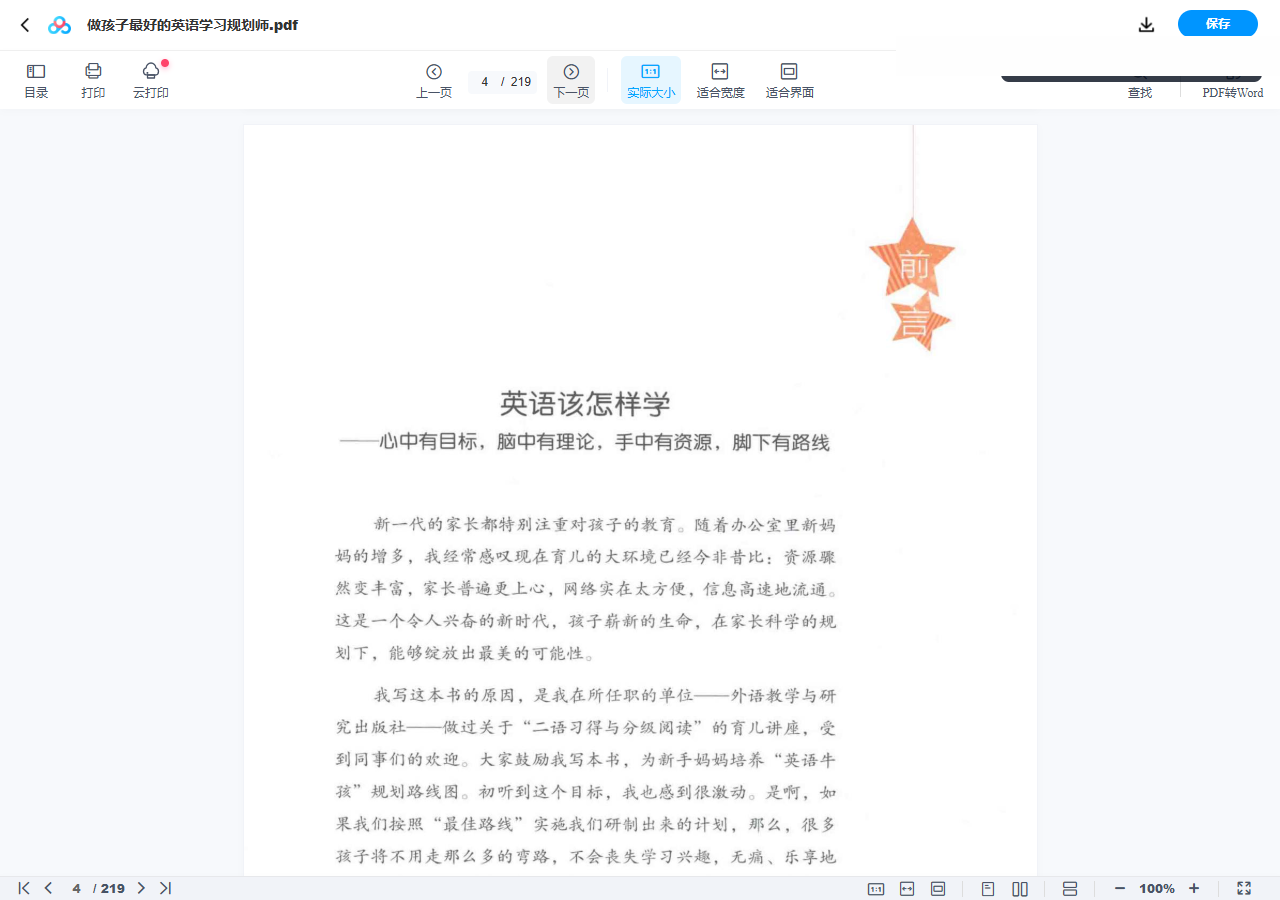Click fit-width icon in bottom status bar

[x=907, y=888]
